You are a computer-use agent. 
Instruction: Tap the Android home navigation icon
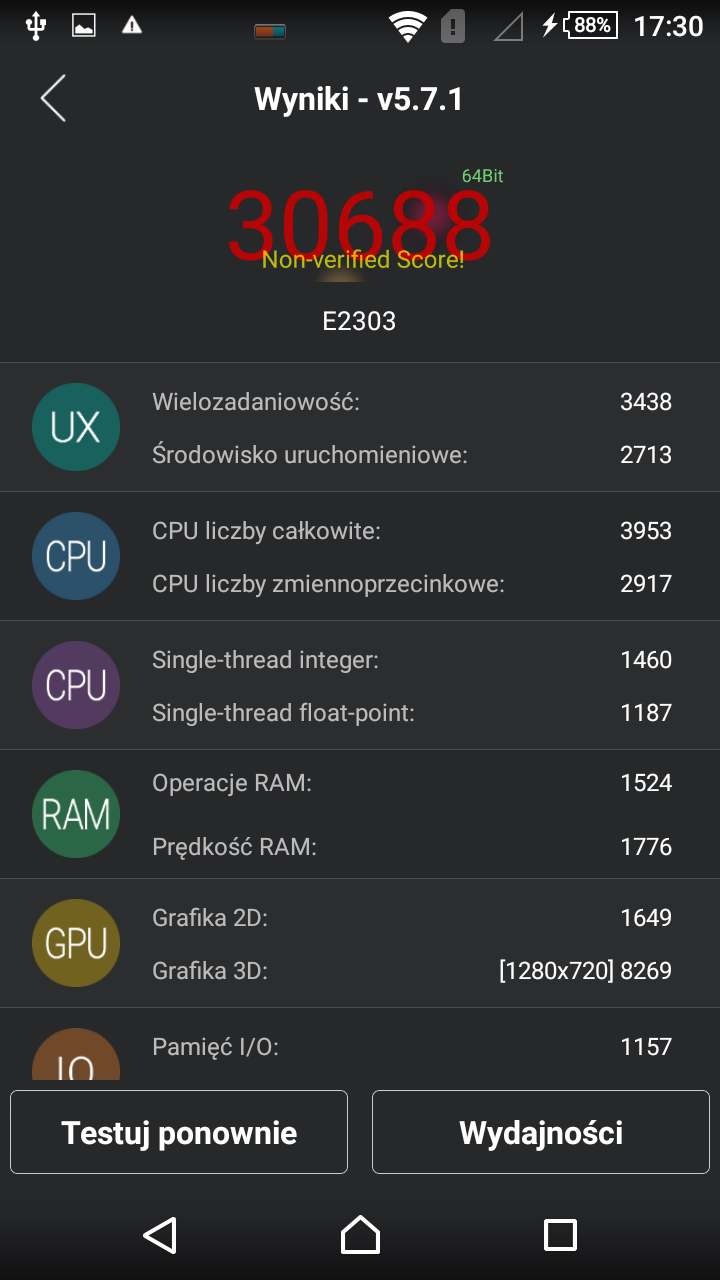tap(360, 1235)
